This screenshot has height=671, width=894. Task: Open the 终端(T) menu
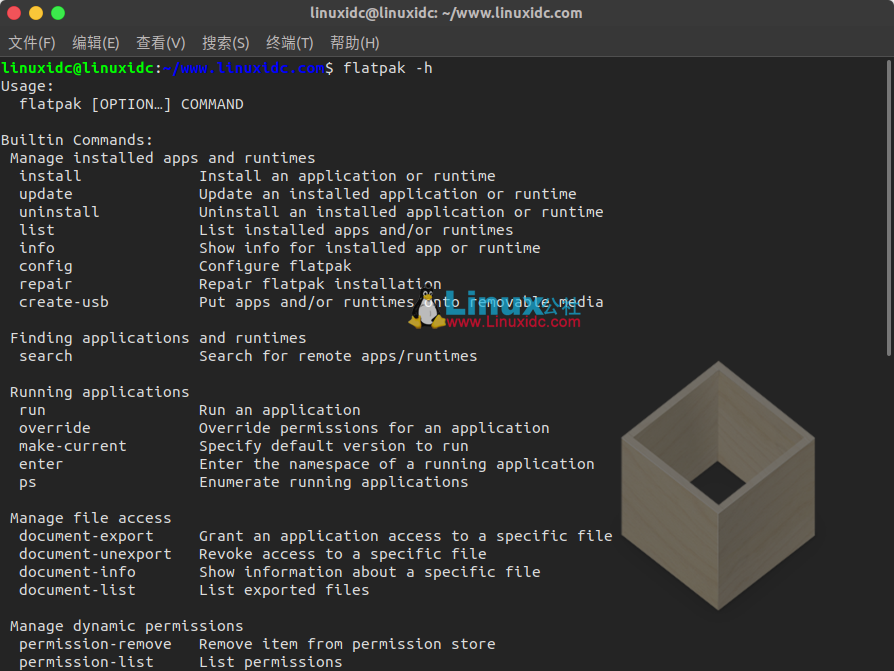[290, 43]
